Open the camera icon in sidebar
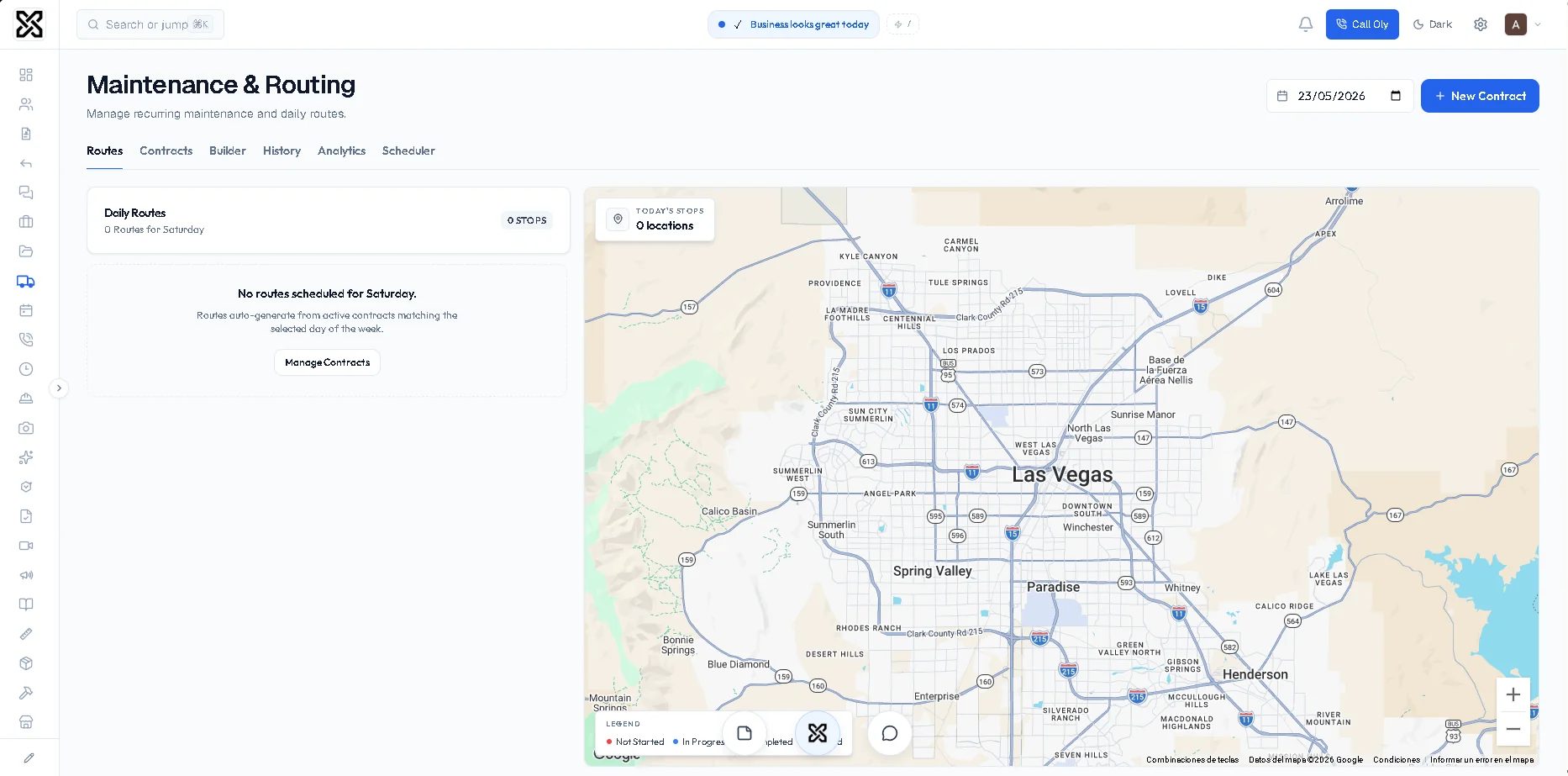 tap(26, 428)
